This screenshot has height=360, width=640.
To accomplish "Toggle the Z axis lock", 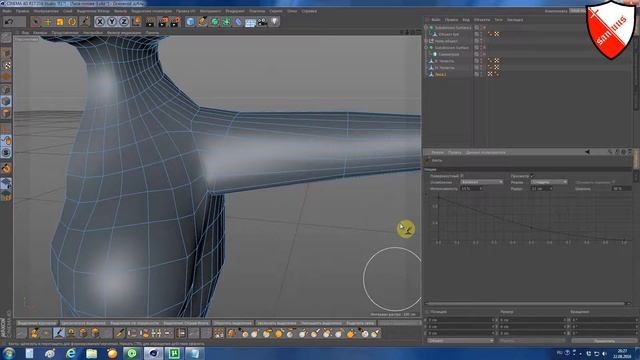I will (x=124, y=22).
